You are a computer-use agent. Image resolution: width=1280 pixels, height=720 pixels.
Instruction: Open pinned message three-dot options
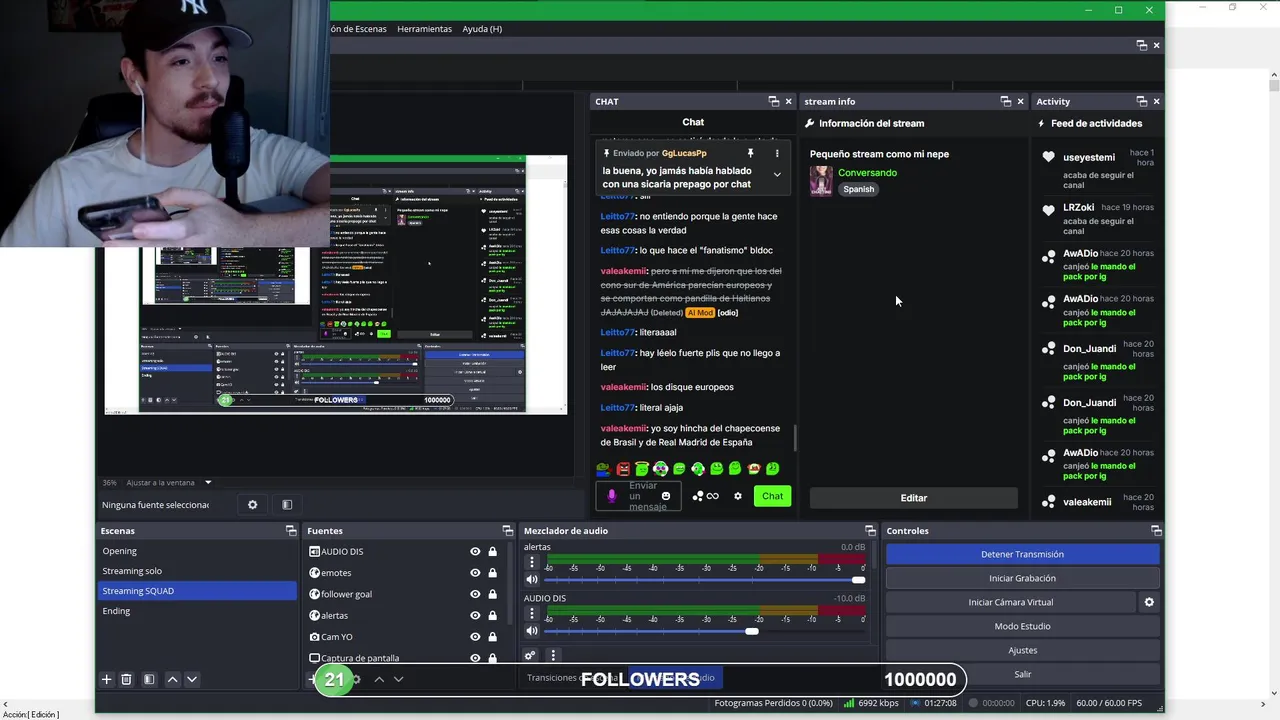point(777,153)
